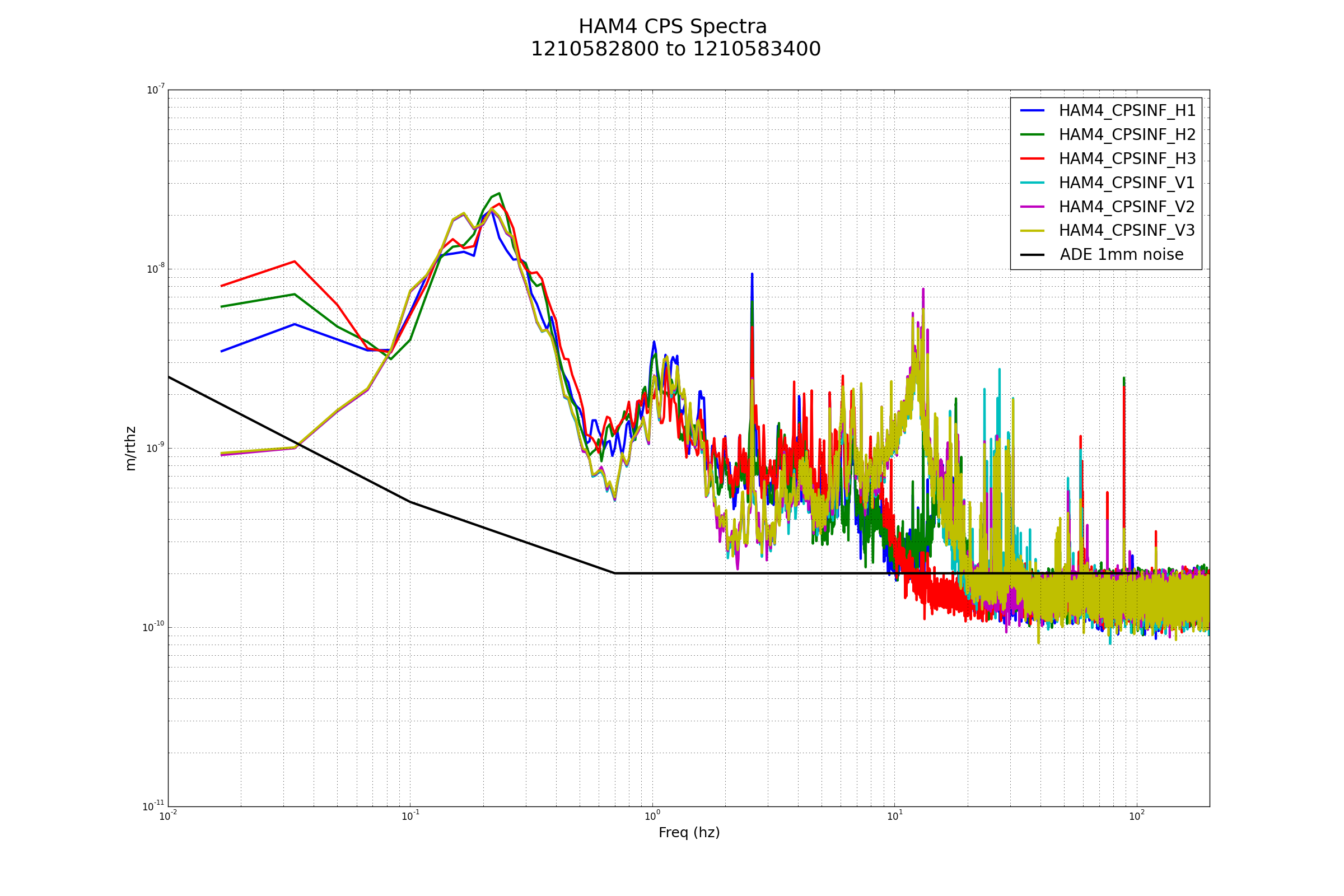
Task: Click the blue H1 legend line swatch
Action: [1032, 110]
